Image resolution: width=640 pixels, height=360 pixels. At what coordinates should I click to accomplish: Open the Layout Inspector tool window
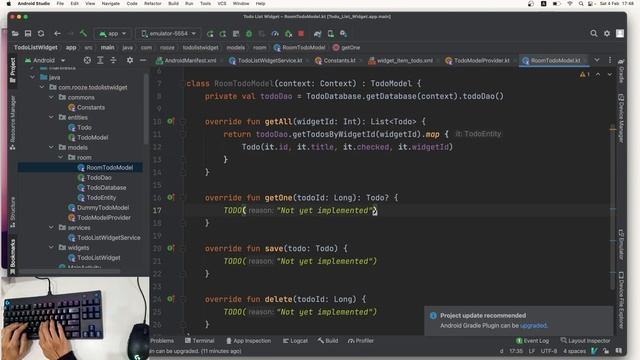[x=586, y=340]
